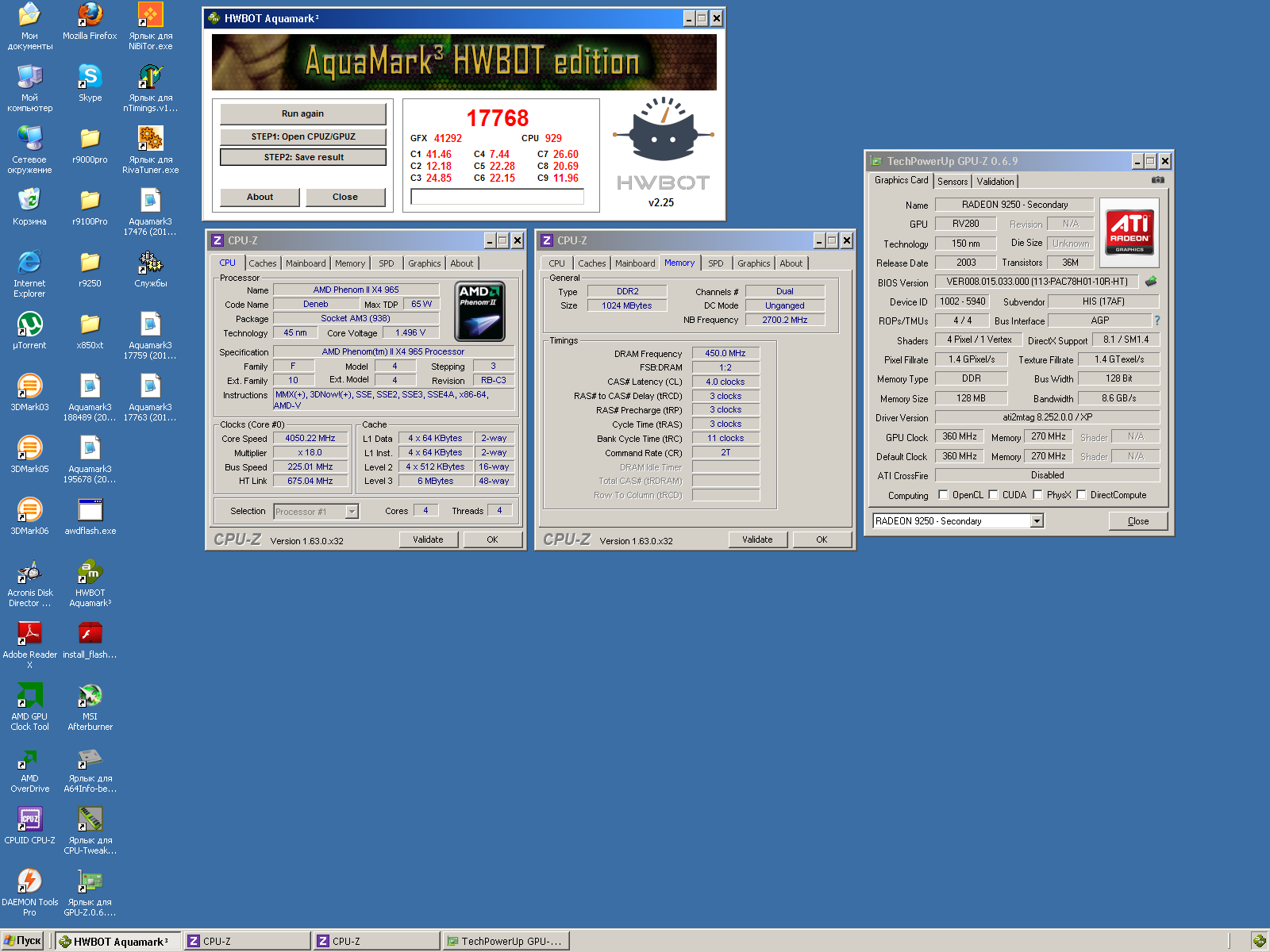Viewport: 1270px width, 952px height.
Task: Open the RivaTuner.exe shortcut icon
Action: coord(150,150)
